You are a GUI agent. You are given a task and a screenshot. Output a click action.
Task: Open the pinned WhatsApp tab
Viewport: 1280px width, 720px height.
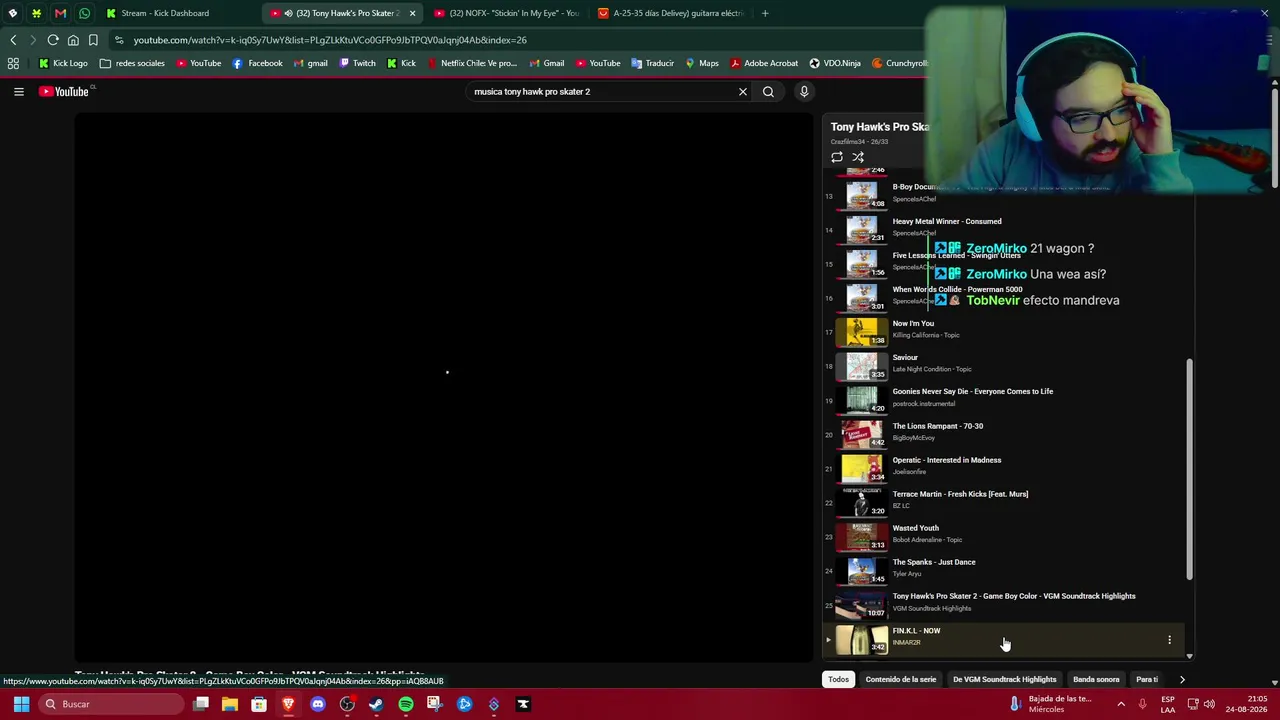pyautogui.click(x=84, y=13)
